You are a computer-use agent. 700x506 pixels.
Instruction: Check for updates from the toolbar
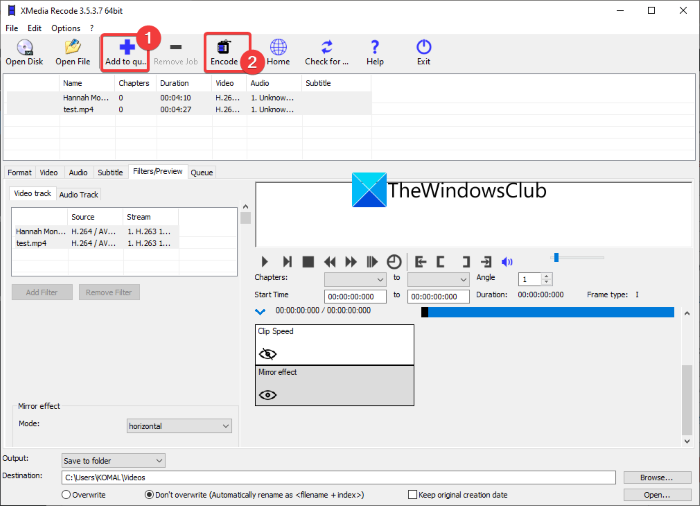point(327,52)
